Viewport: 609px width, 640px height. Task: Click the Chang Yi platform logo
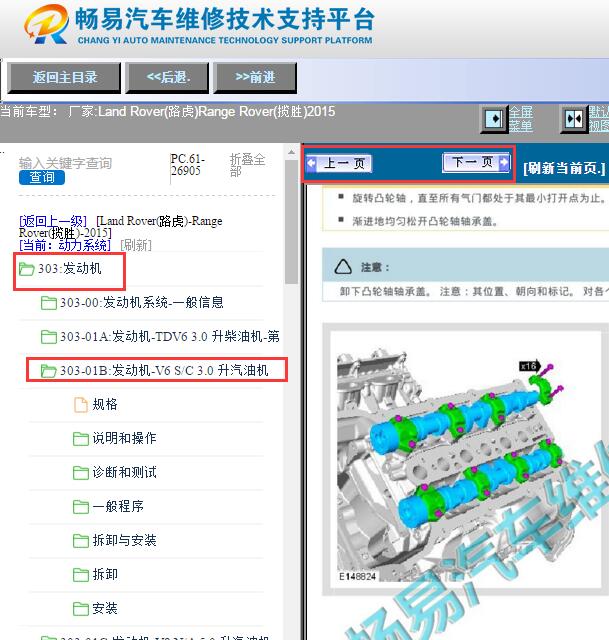click(x=46, y=24)
